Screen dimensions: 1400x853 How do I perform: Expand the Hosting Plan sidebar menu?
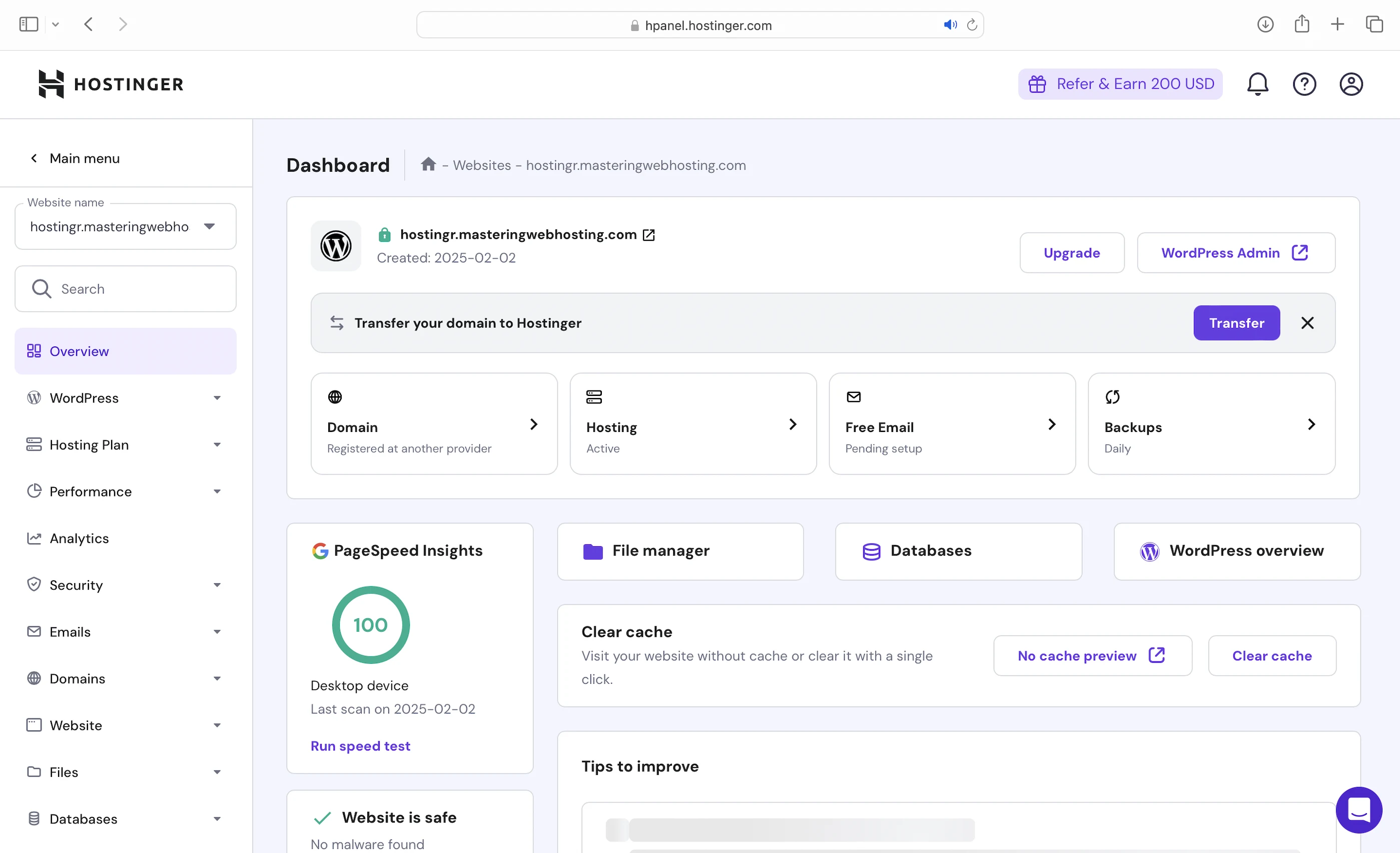[125, 445]
